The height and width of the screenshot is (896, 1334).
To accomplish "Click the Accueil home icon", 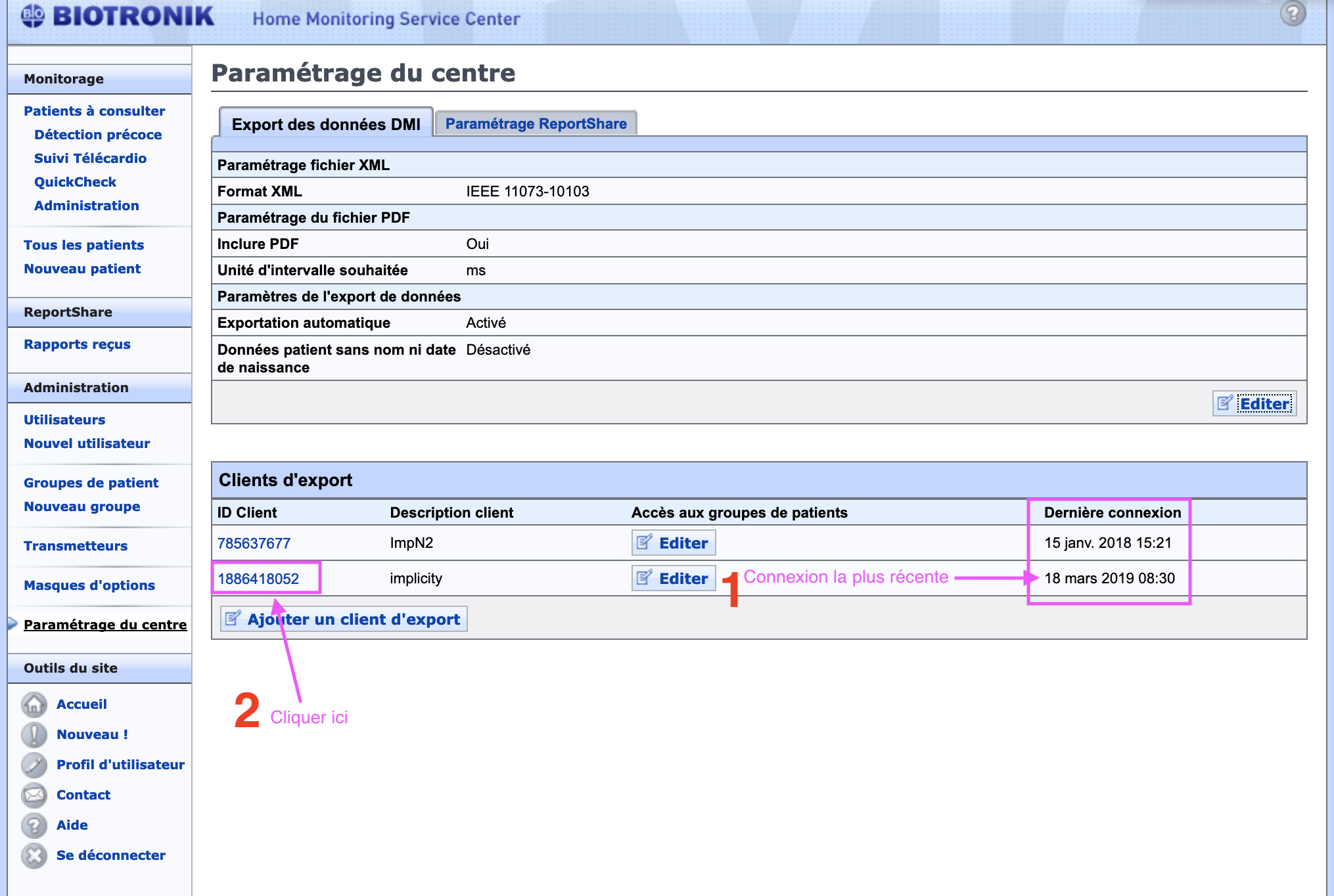I will tap(34, 704).
